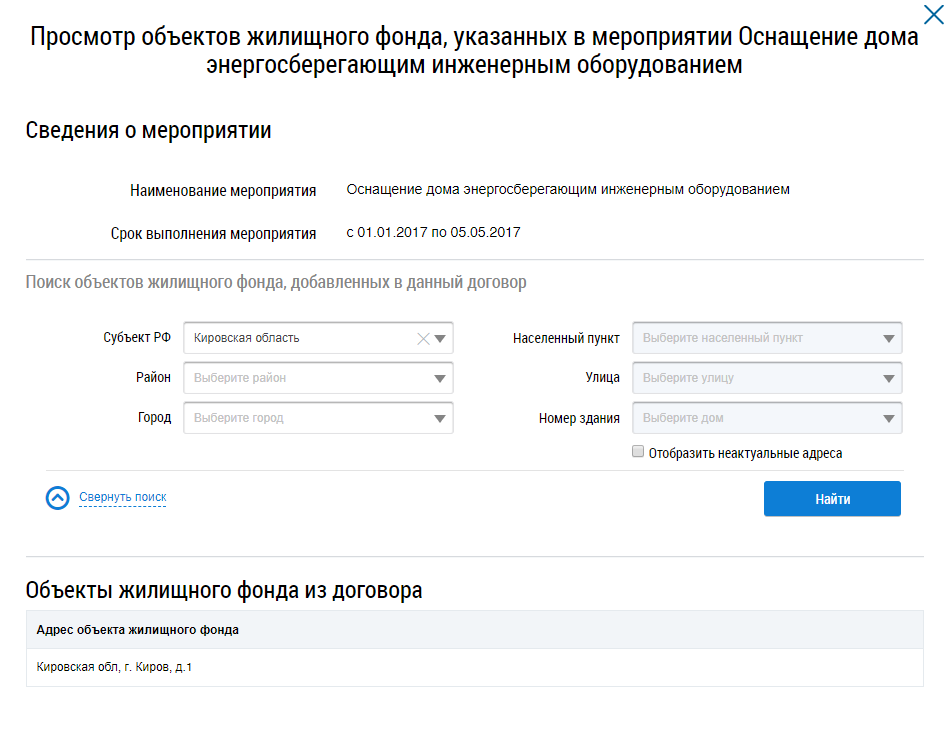This screenshot has height=752, width=949.
Task: Click the arrow icon in Город field
Action: click(x=441, y=419)
